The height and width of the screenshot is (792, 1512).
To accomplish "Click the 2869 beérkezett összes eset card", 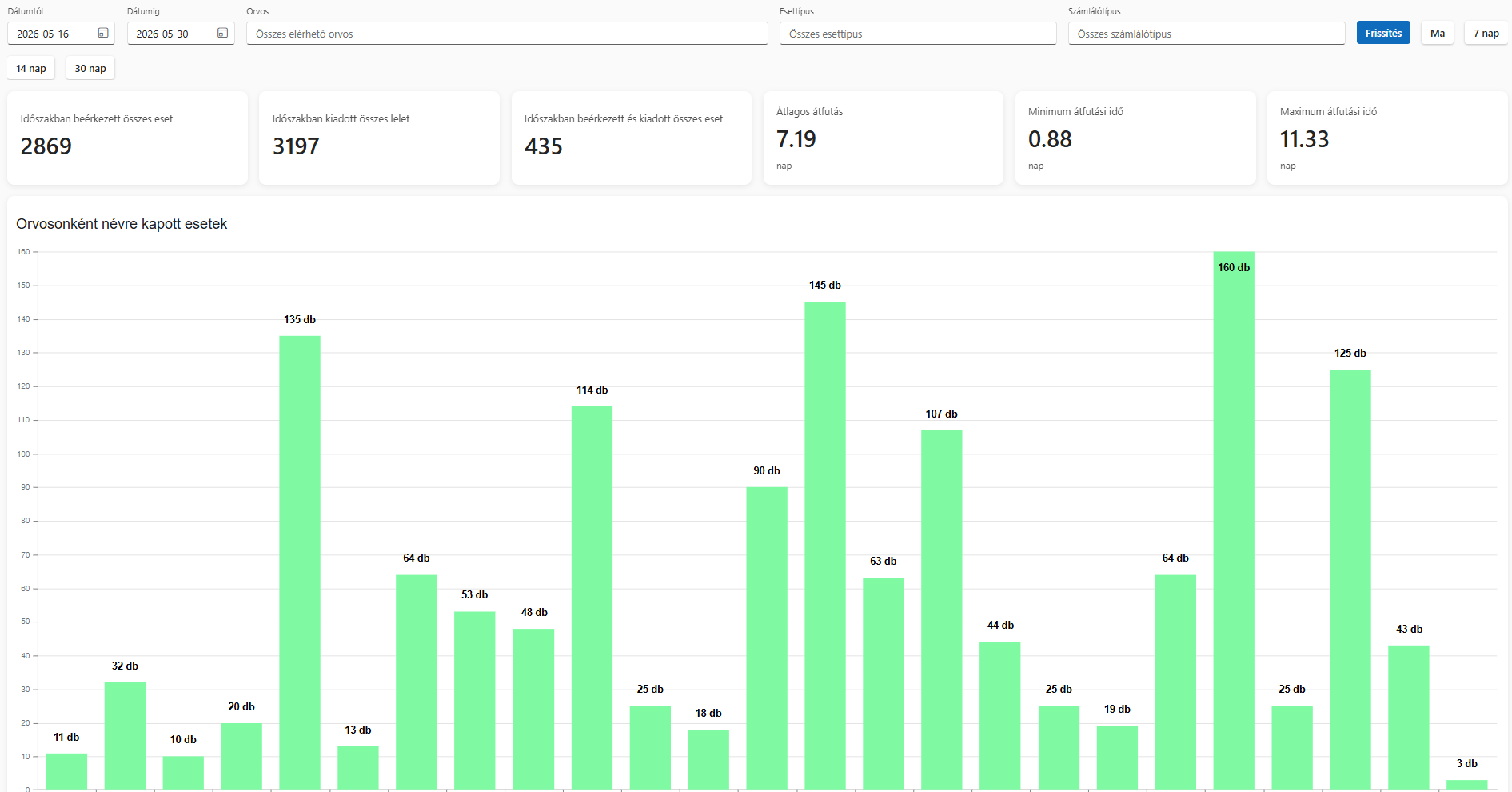I will pyautogui.click(x=127, y=138).
